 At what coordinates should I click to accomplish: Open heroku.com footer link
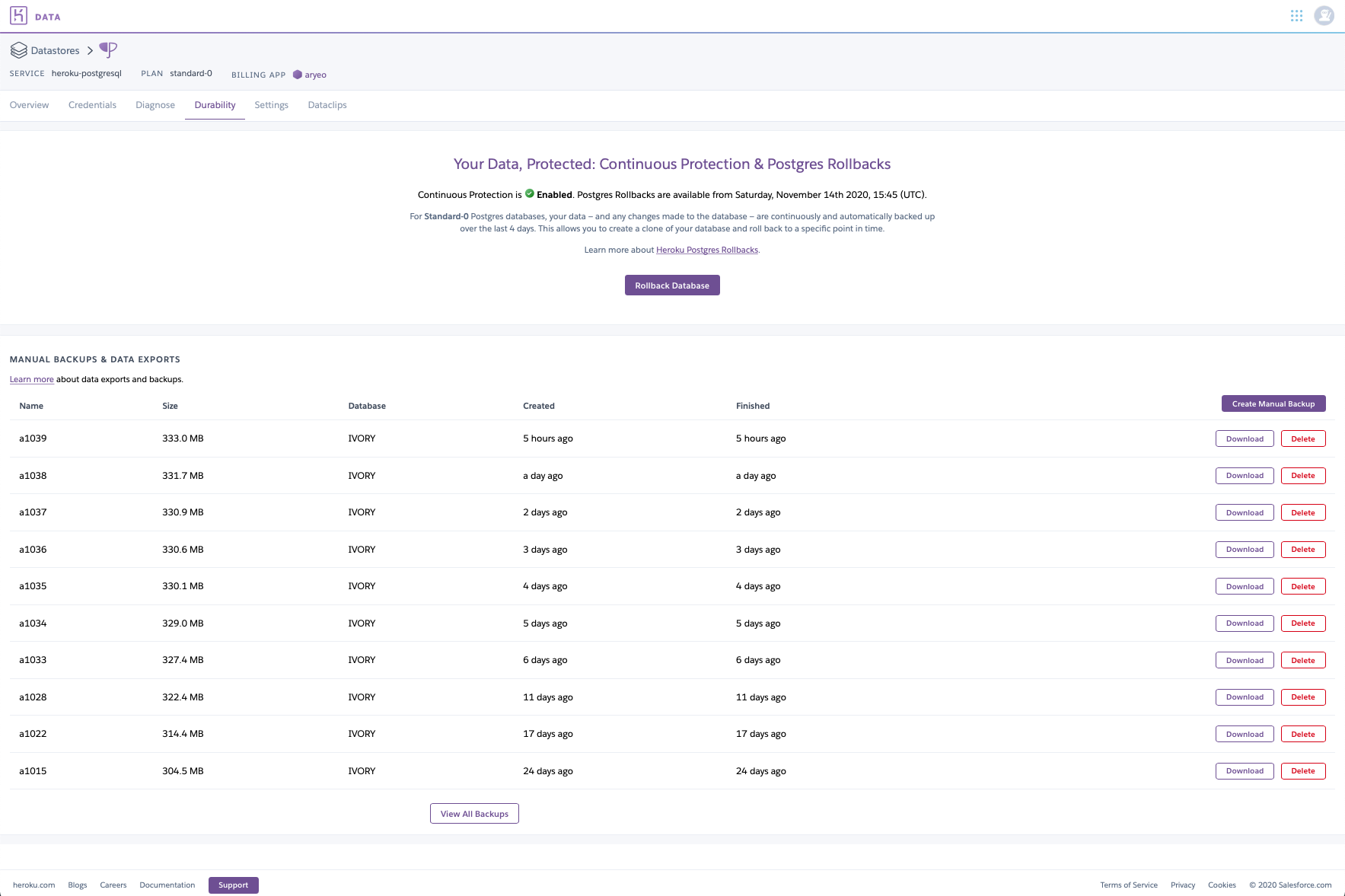[x=34, y=885]
